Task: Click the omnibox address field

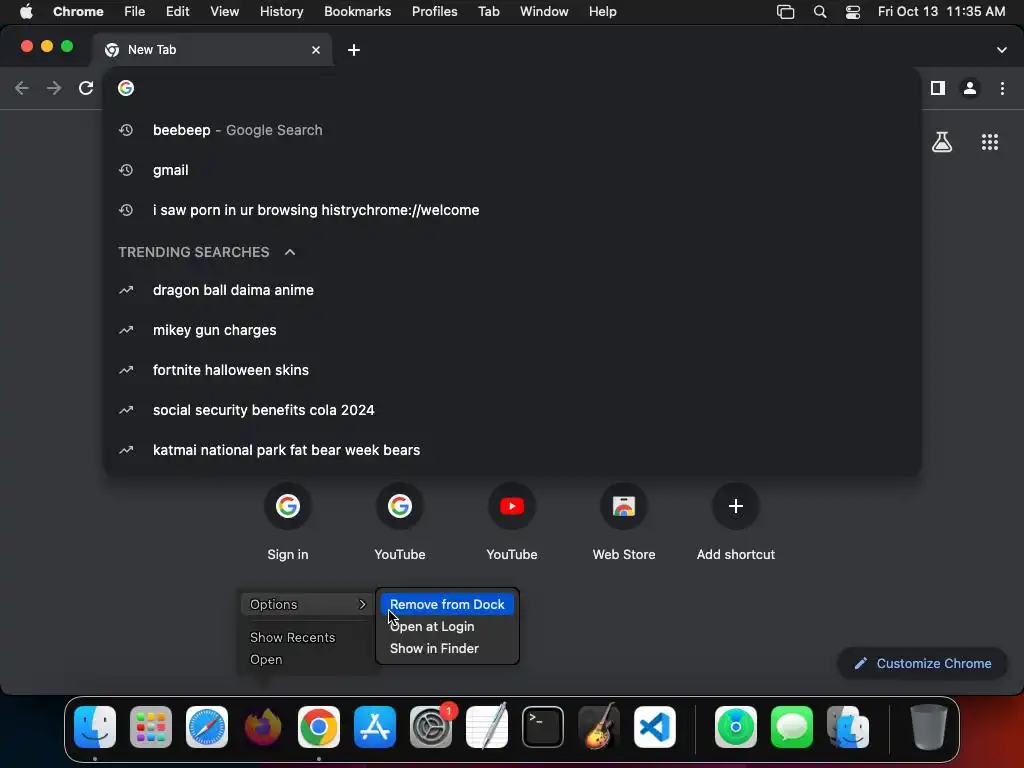Action: [x=513, y=88]
